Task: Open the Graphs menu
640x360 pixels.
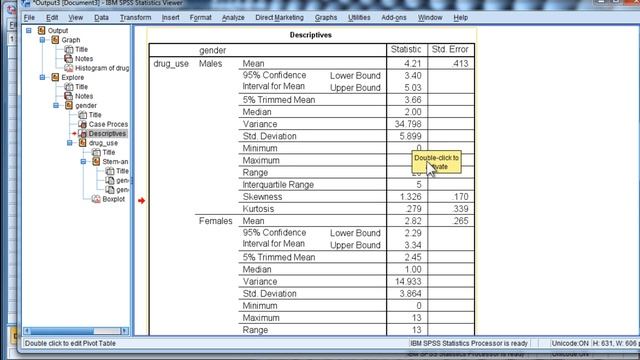Action: pos(326,18)
